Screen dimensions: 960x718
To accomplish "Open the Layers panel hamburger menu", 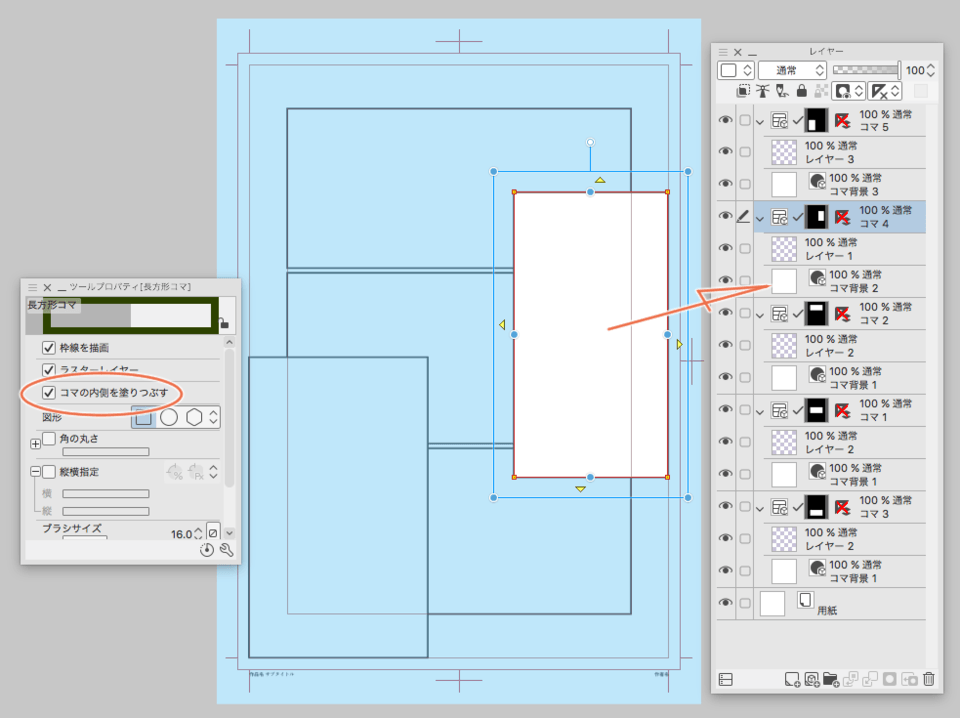I will pyautogui.click(x=723, y=50).
